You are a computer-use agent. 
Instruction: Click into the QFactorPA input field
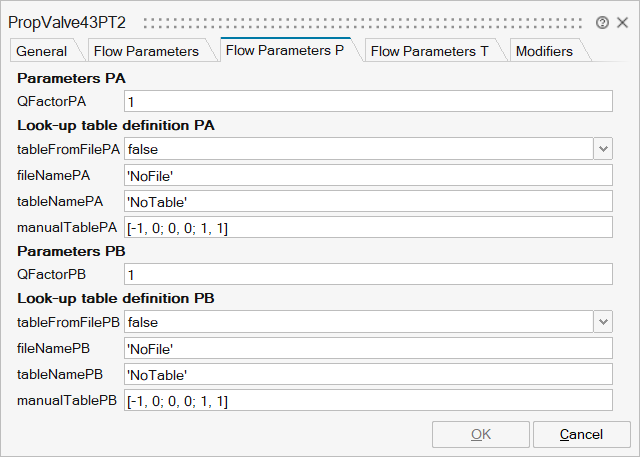367,101
